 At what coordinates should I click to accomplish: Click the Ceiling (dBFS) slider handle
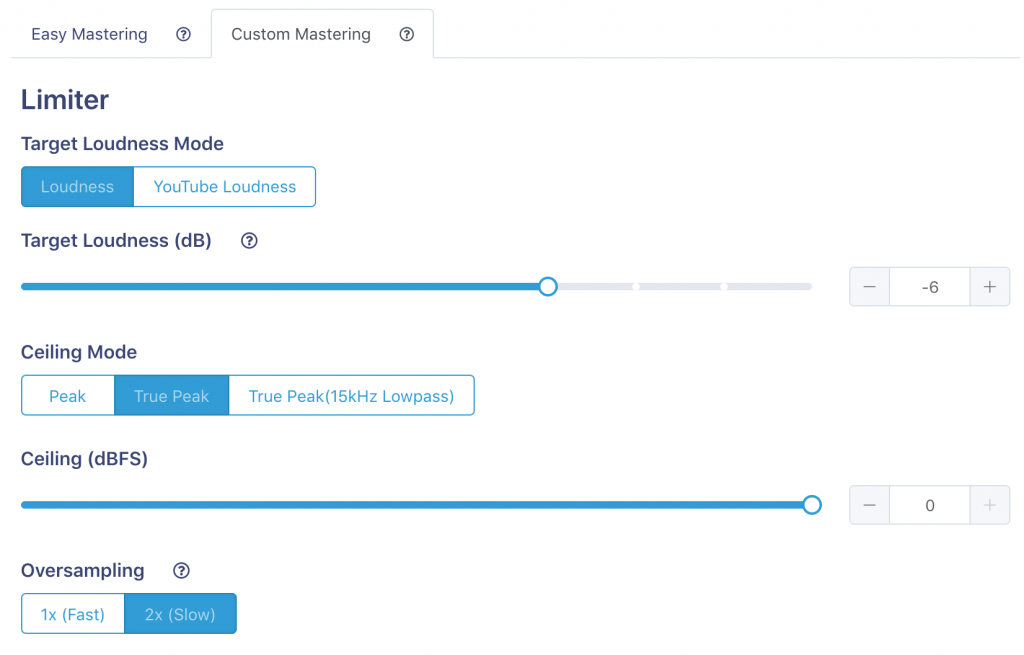coord(812,505)
